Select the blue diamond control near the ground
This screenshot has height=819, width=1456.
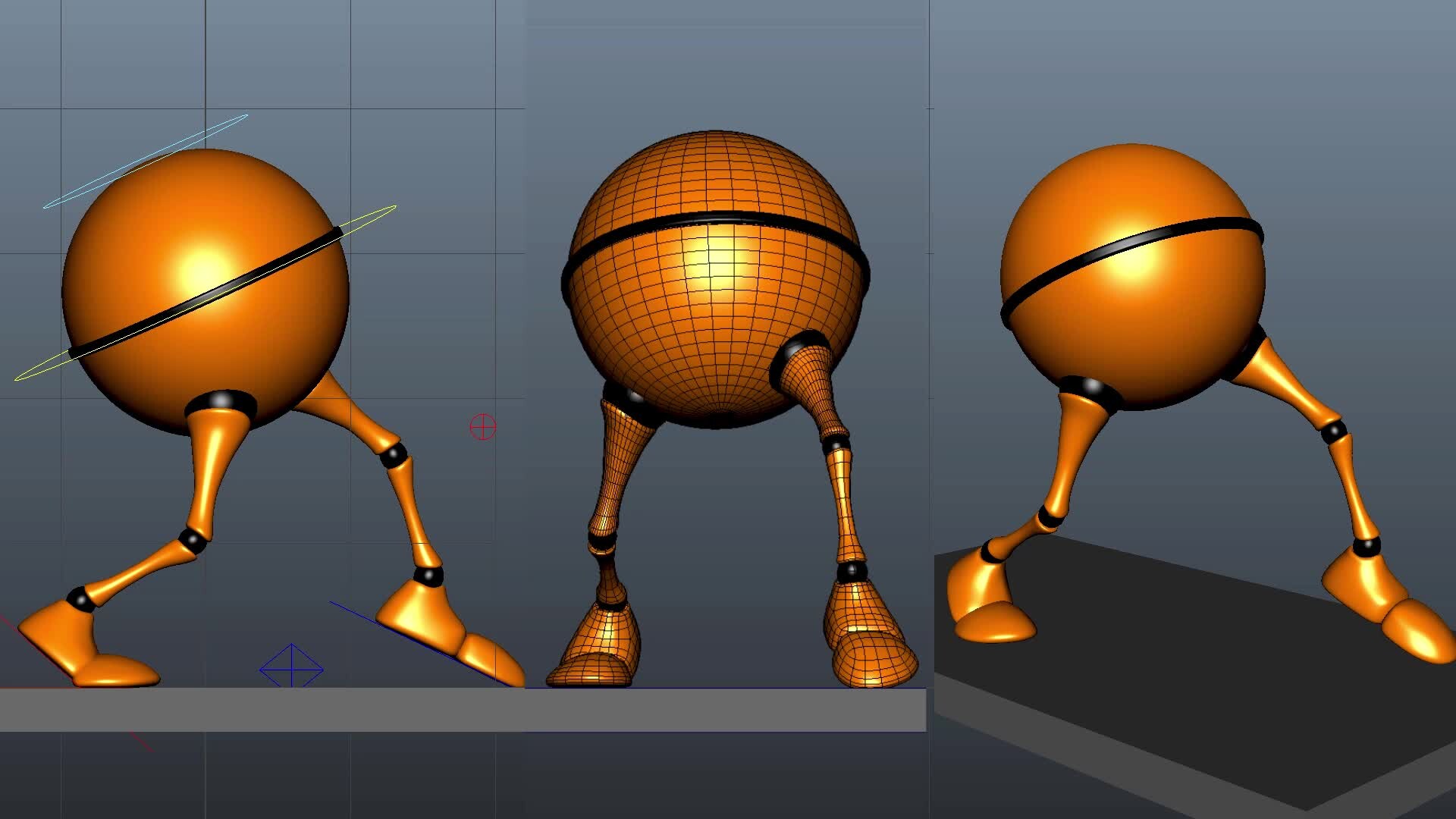[291, 669]
